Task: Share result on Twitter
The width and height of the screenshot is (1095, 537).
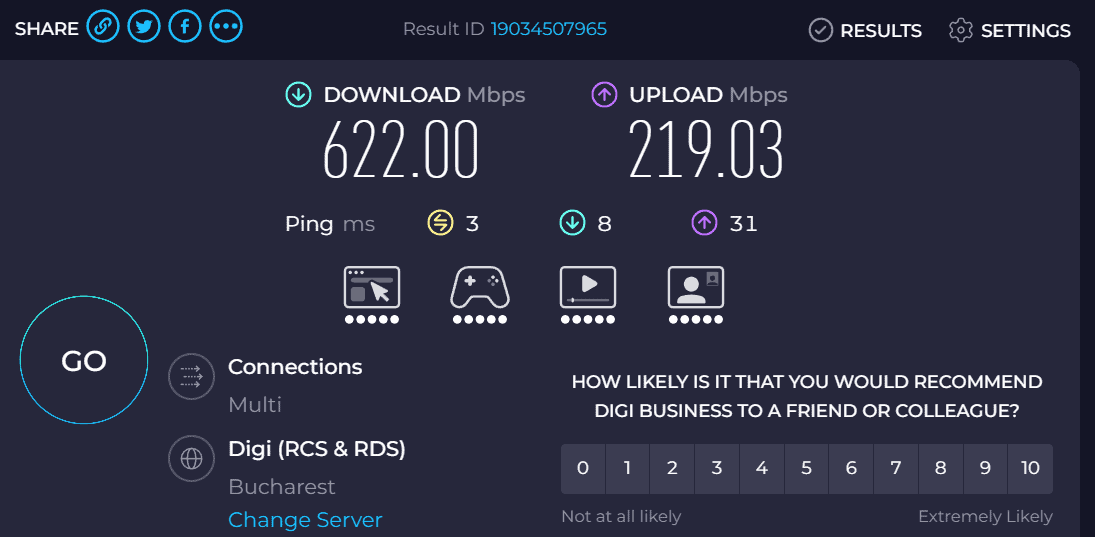Action: pyautogui.click(x=144, y=27)
